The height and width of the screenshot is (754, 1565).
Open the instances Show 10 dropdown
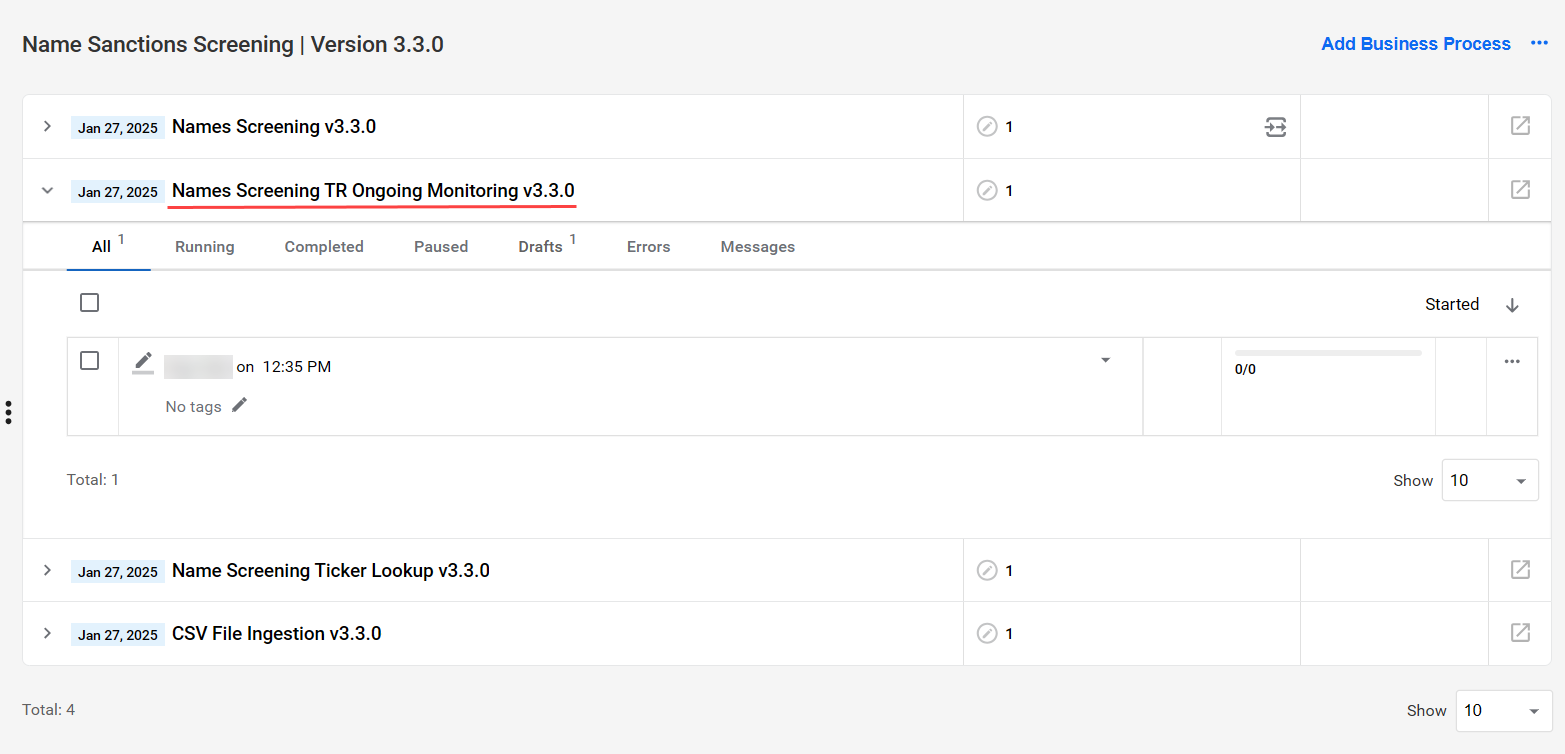coord(1490,480)
